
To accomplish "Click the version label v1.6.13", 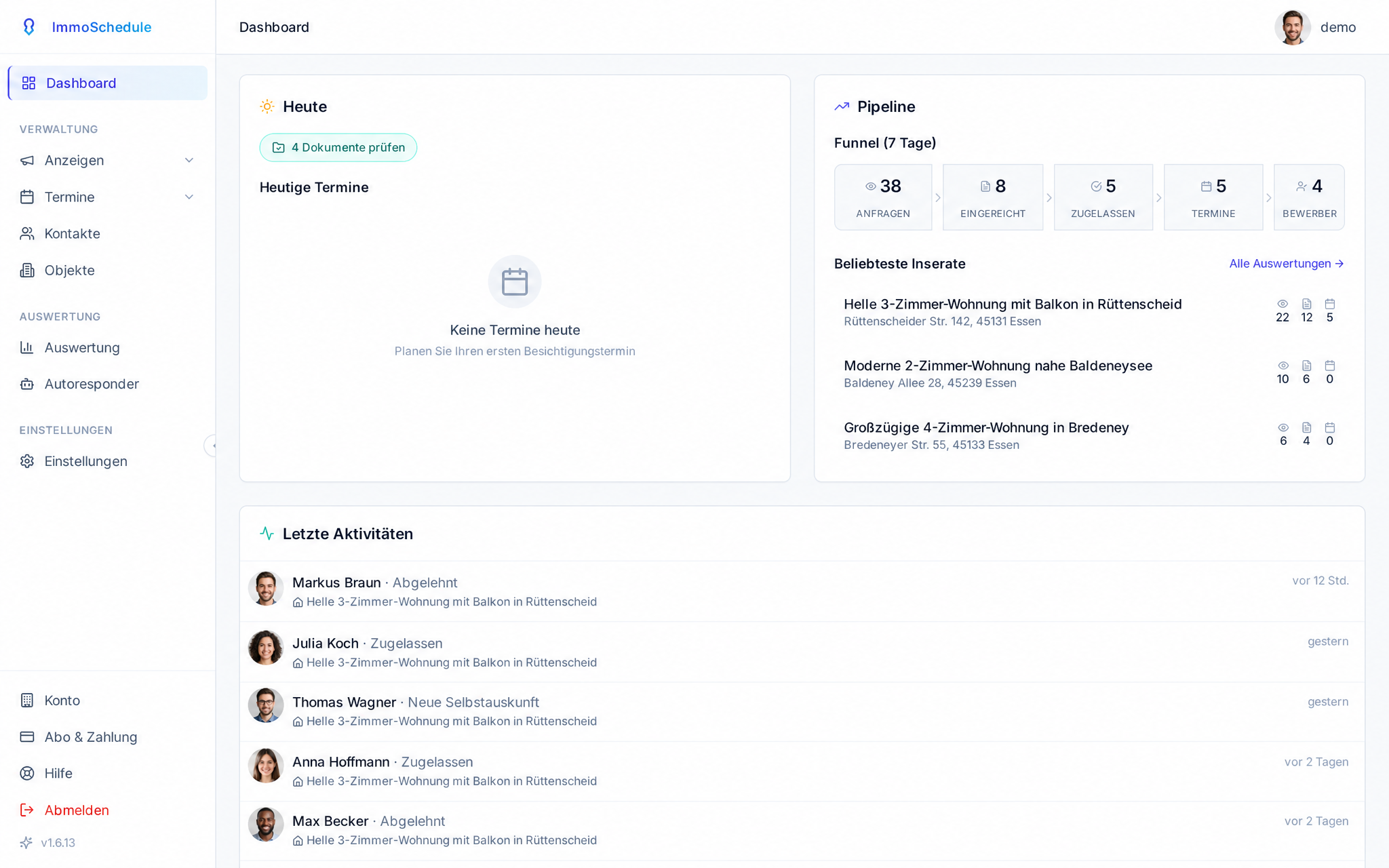I will (x=58, y=843).
